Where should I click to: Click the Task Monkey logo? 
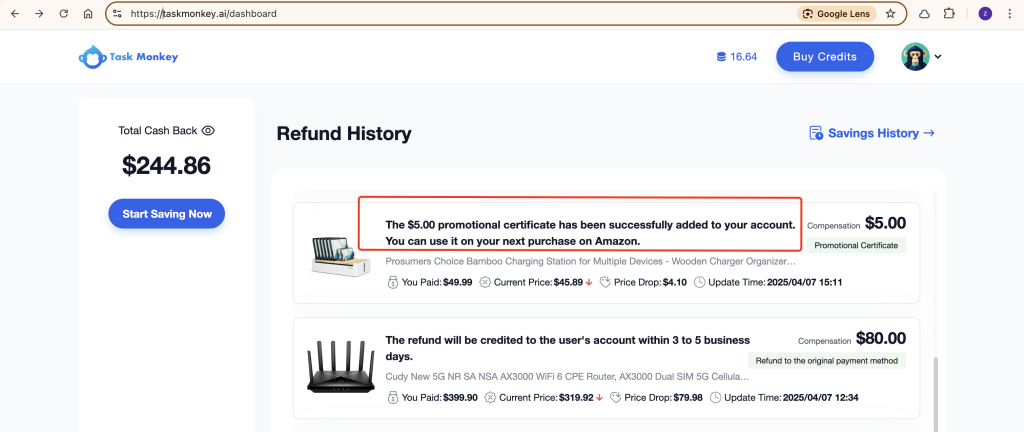point(128,57)
